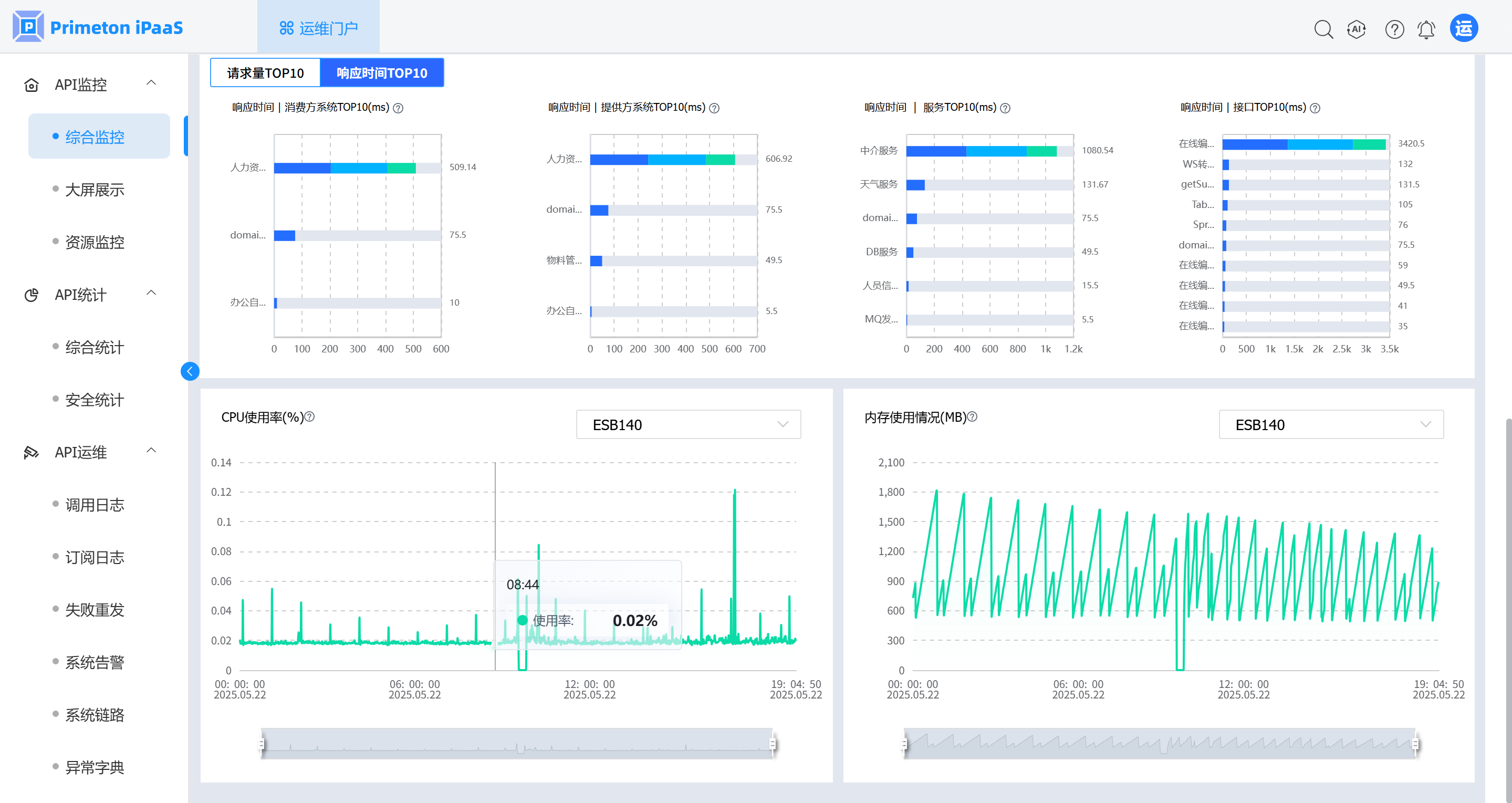Image resolution: width=1512 pixels, height=803 pixels.
Task: Click the blue user avatar icon
Action: 1463,28
